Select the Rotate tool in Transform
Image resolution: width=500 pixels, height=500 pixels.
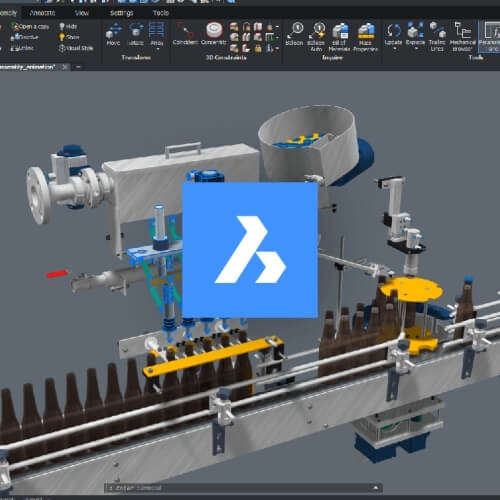[x=136, y=34]
